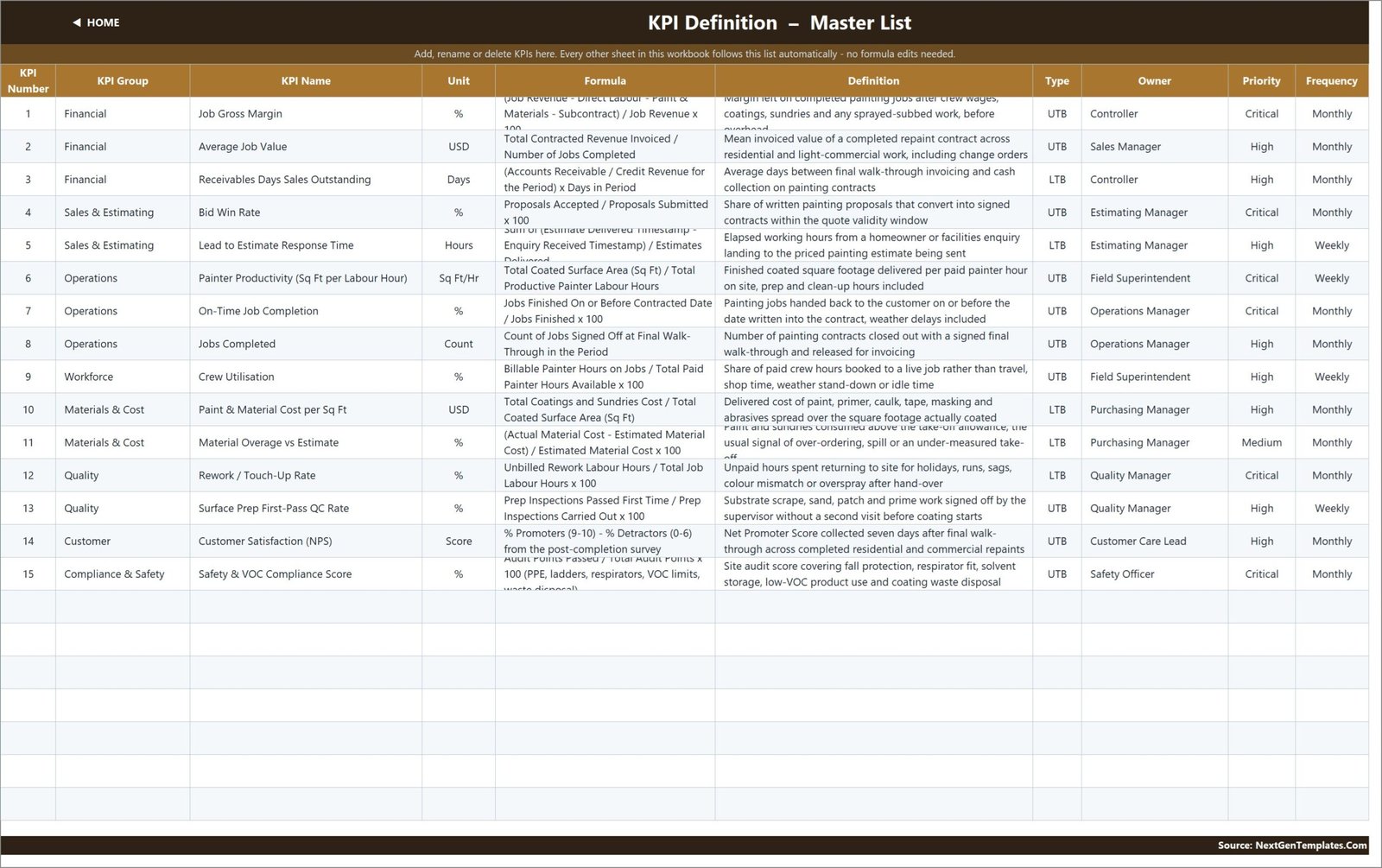Click the Job Gross Margin cell
This screenshot has width=1382, height=868.
pyautogui.click(x=306, y=114)
